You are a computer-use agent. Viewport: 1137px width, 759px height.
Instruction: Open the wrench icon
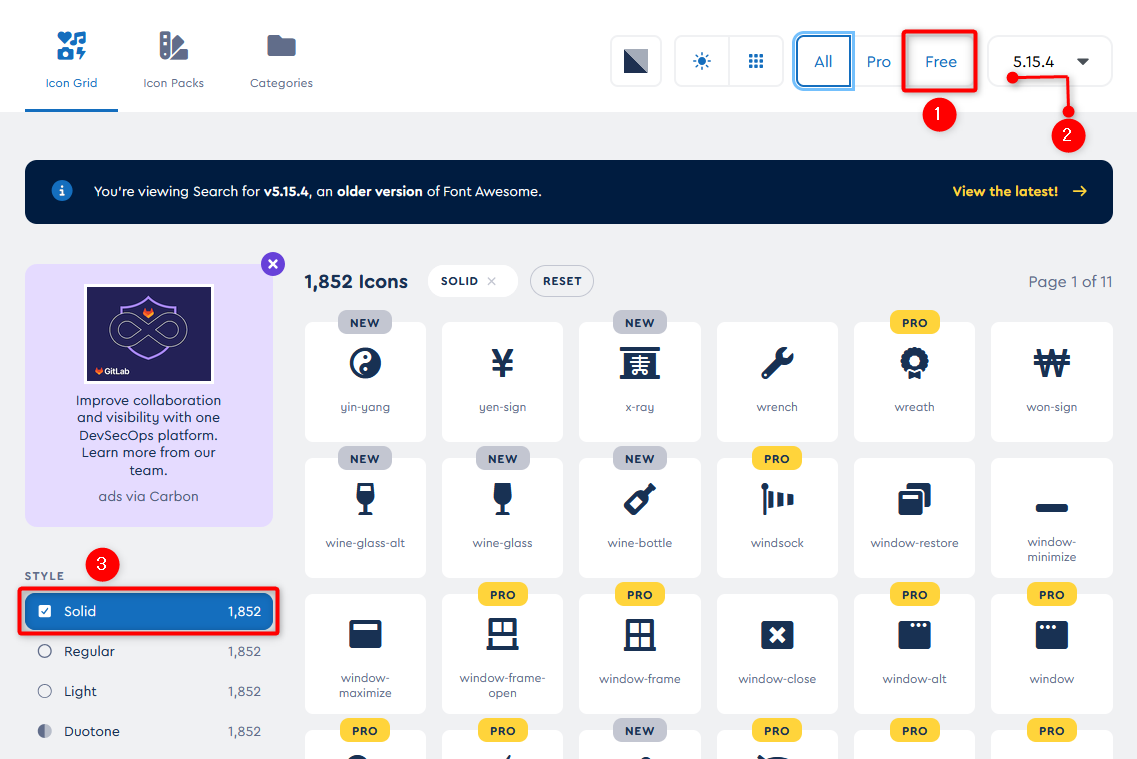tap(777, 382)
